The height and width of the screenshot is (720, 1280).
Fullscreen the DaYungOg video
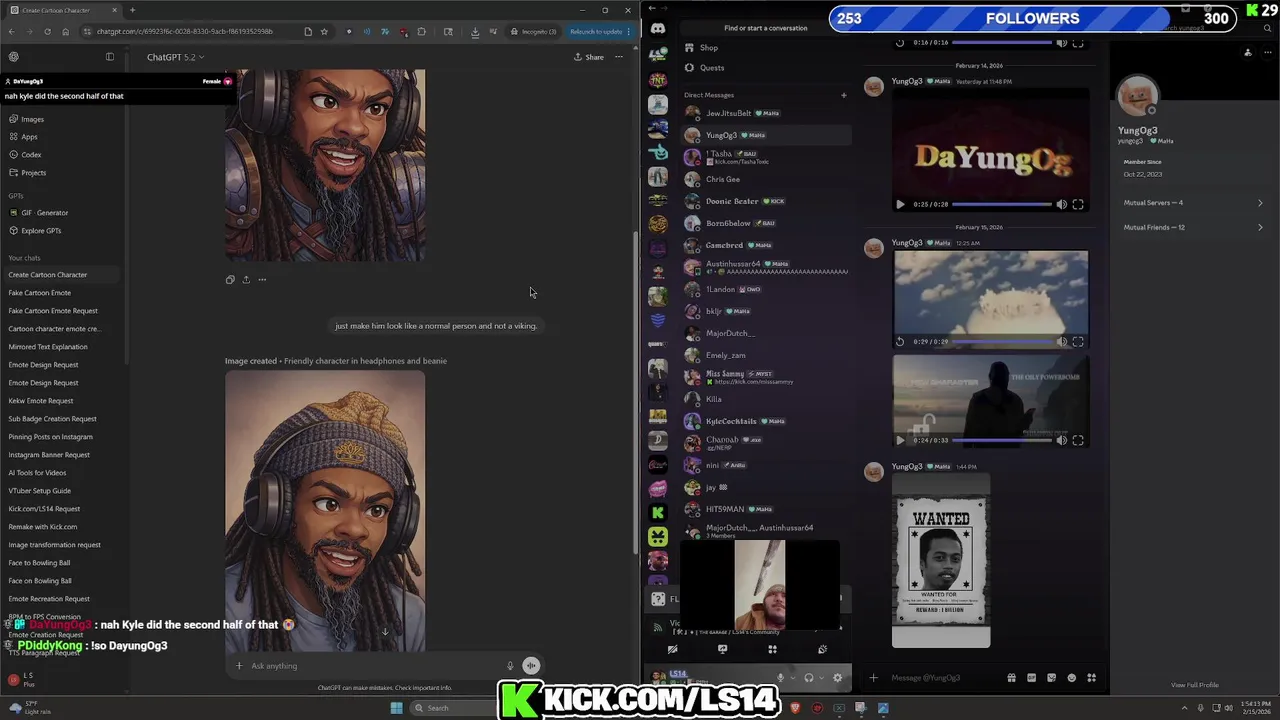[1078, 204]
